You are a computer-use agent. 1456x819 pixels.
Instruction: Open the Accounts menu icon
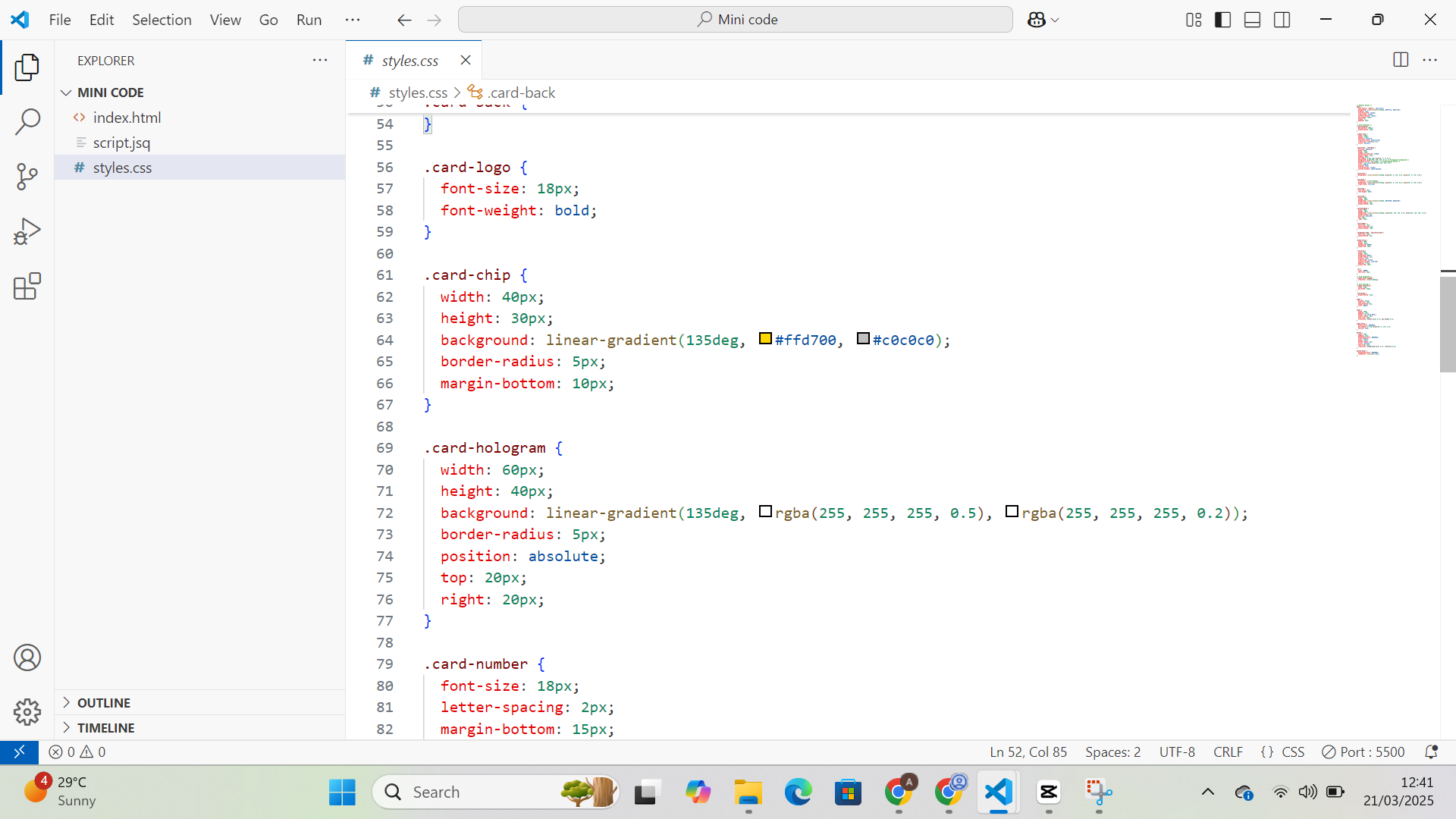(x=27, y=657)
